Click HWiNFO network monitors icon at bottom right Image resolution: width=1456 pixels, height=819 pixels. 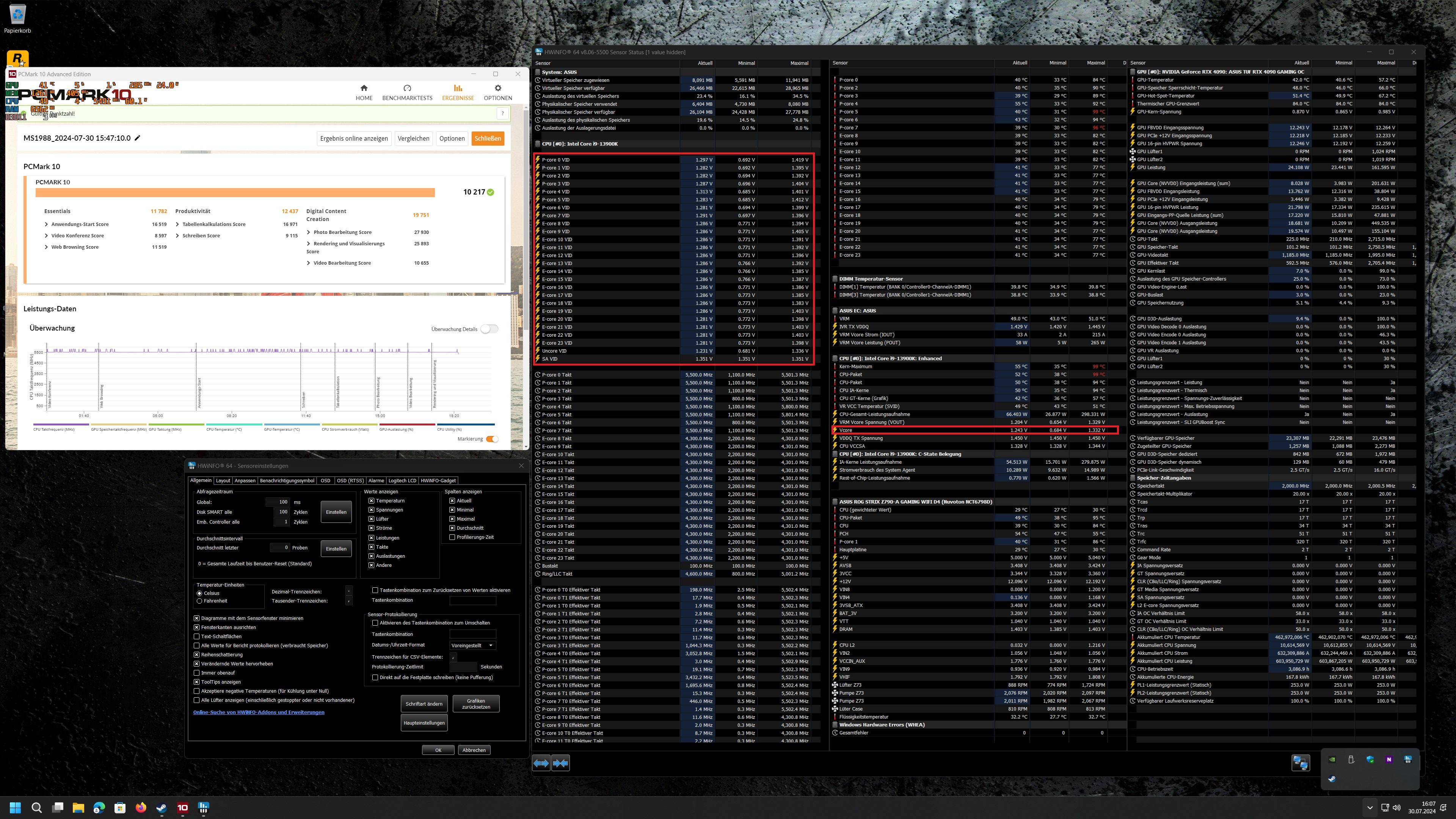[1301, 763]
